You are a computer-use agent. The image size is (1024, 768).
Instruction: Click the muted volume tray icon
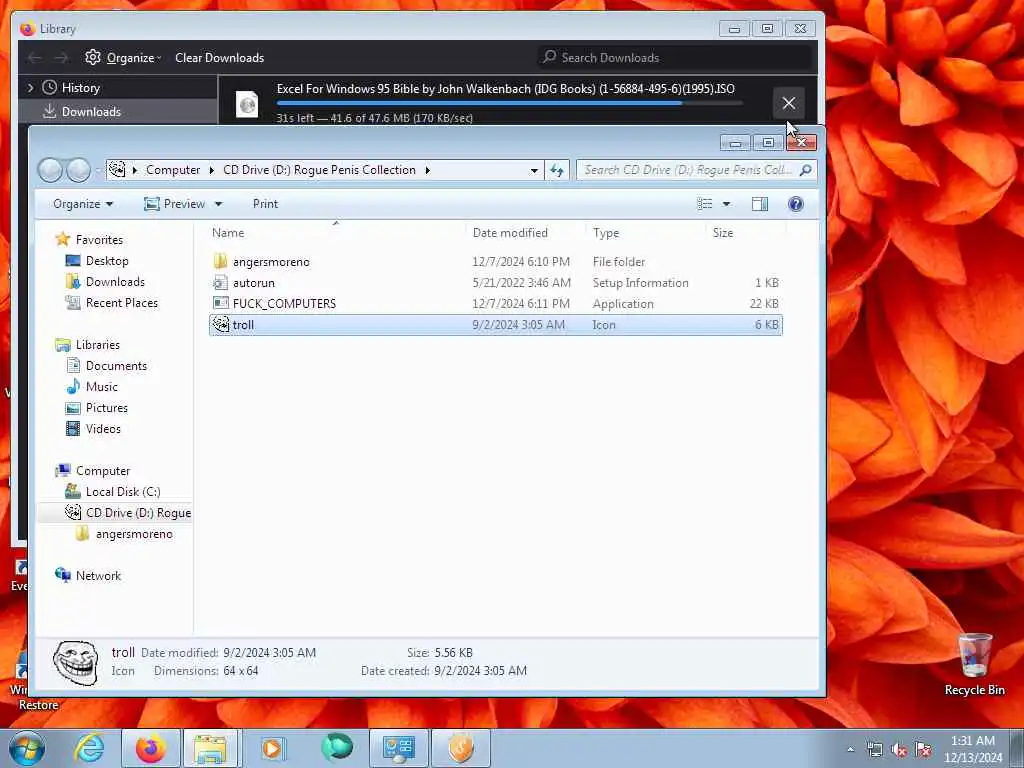coord(899,750)
